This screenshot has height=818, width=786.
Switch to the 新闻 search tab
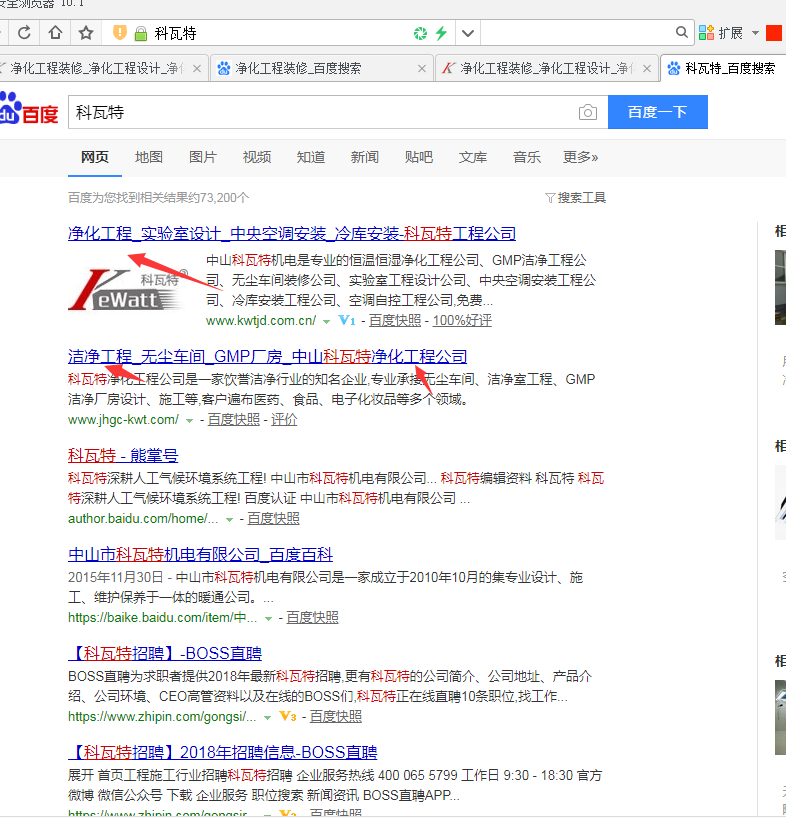point(365,157)
